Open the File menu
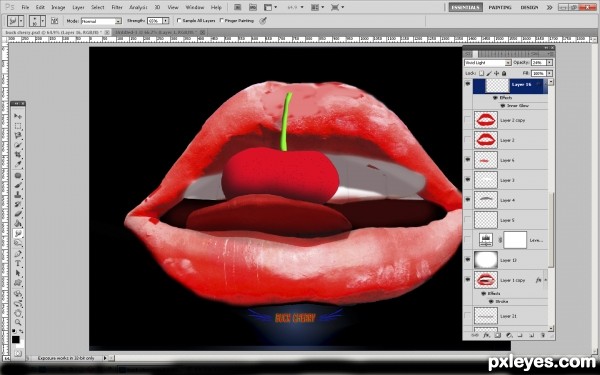The image size is (600, 375). (25, 7)
